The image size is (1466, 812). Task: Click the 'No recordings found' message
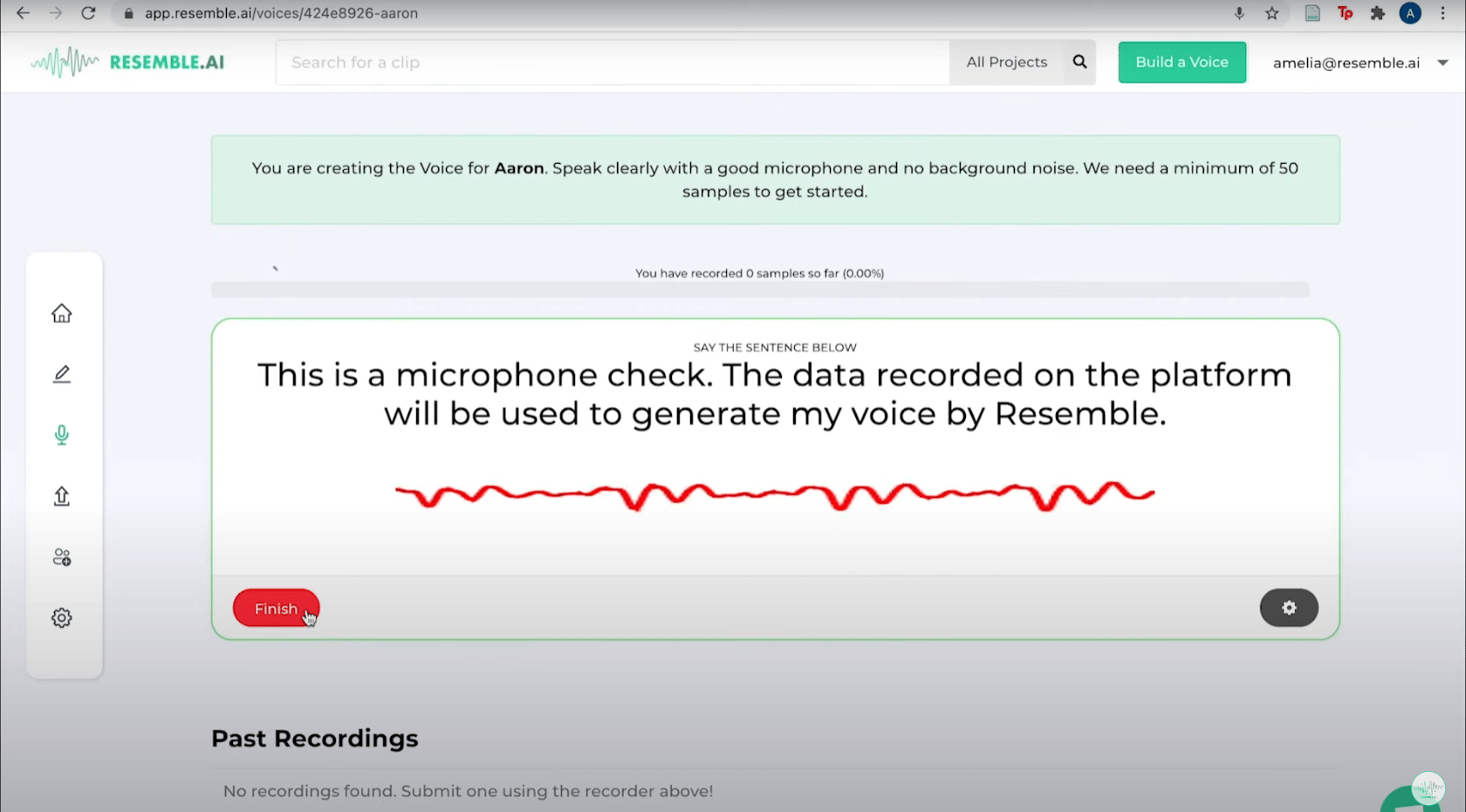(x=468, y=791)
